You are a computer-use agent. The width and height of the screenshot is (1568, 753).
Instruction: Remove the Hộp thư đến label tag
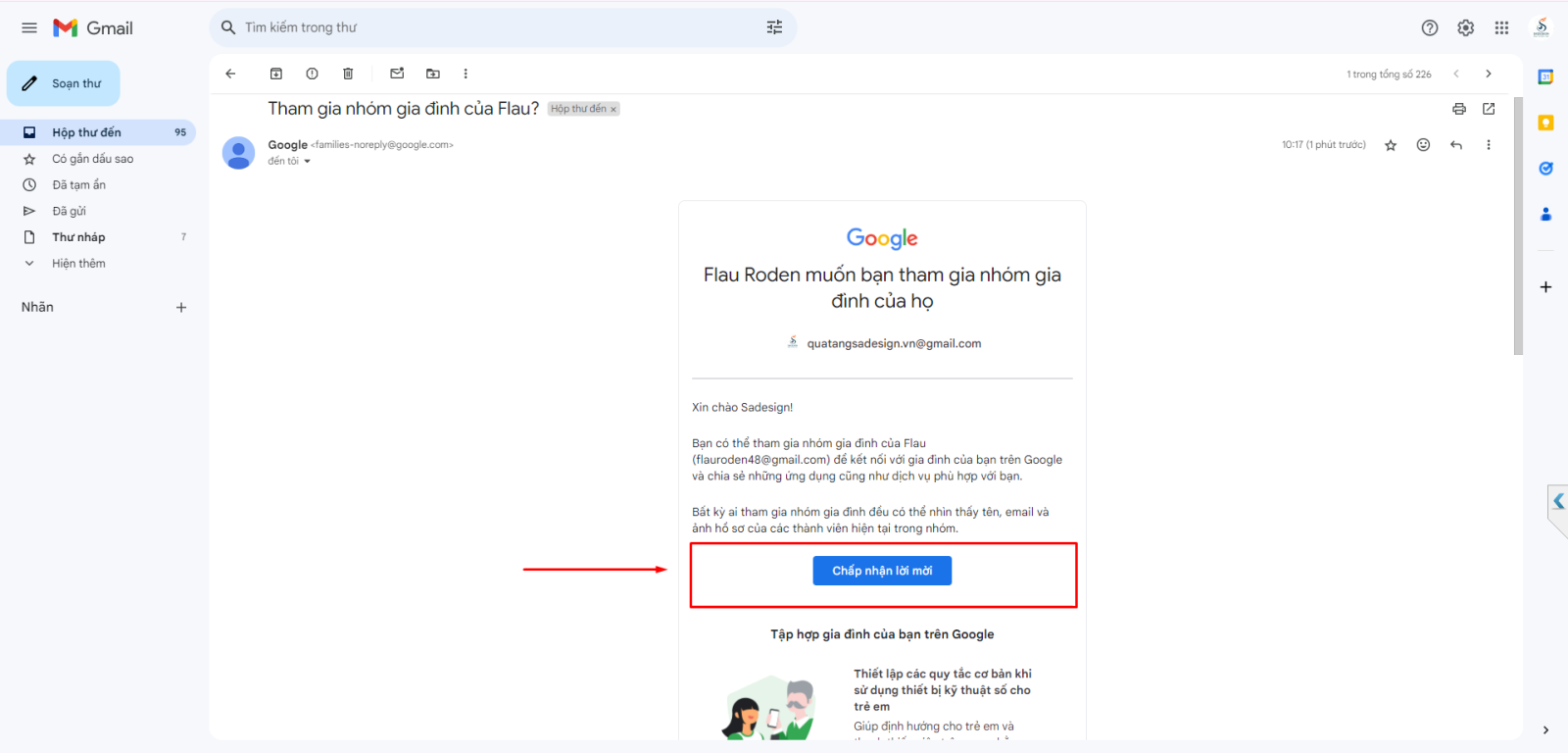613,110
